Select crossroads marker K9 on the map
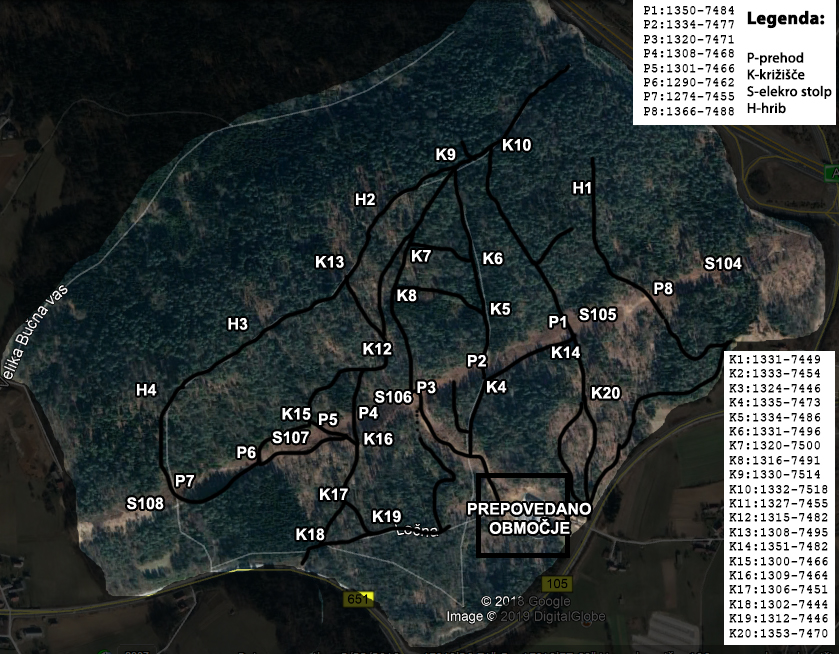This screenshot has height=654, width=839. pyautogui.click(x=446, y=154)
